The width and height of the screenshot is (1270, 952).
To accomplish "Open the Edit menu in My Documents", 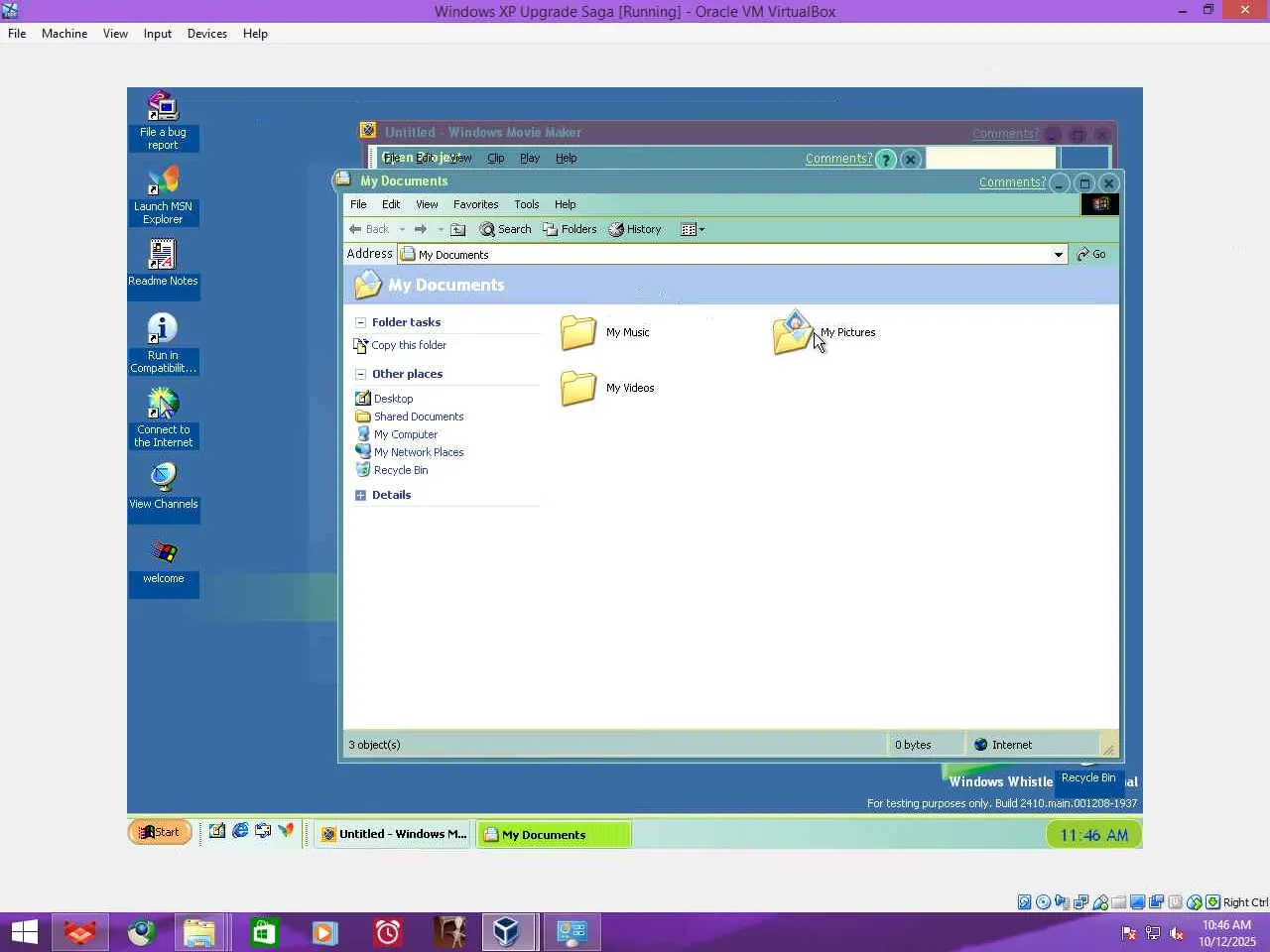I will (x=391, y=204).
